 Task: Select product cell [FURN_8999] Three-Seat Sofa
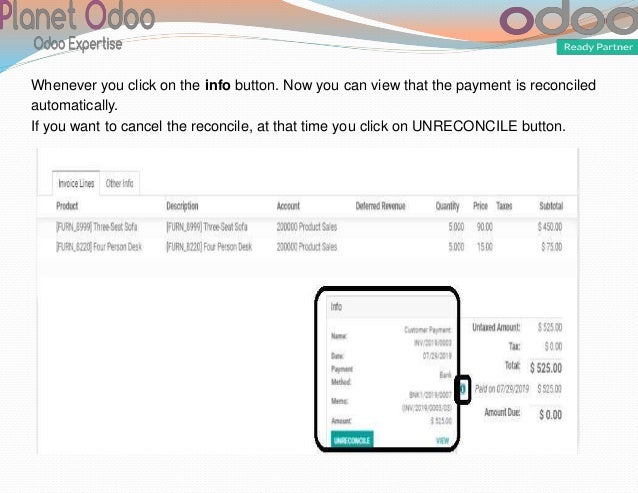pyautogui.click(x=97, y=227)
